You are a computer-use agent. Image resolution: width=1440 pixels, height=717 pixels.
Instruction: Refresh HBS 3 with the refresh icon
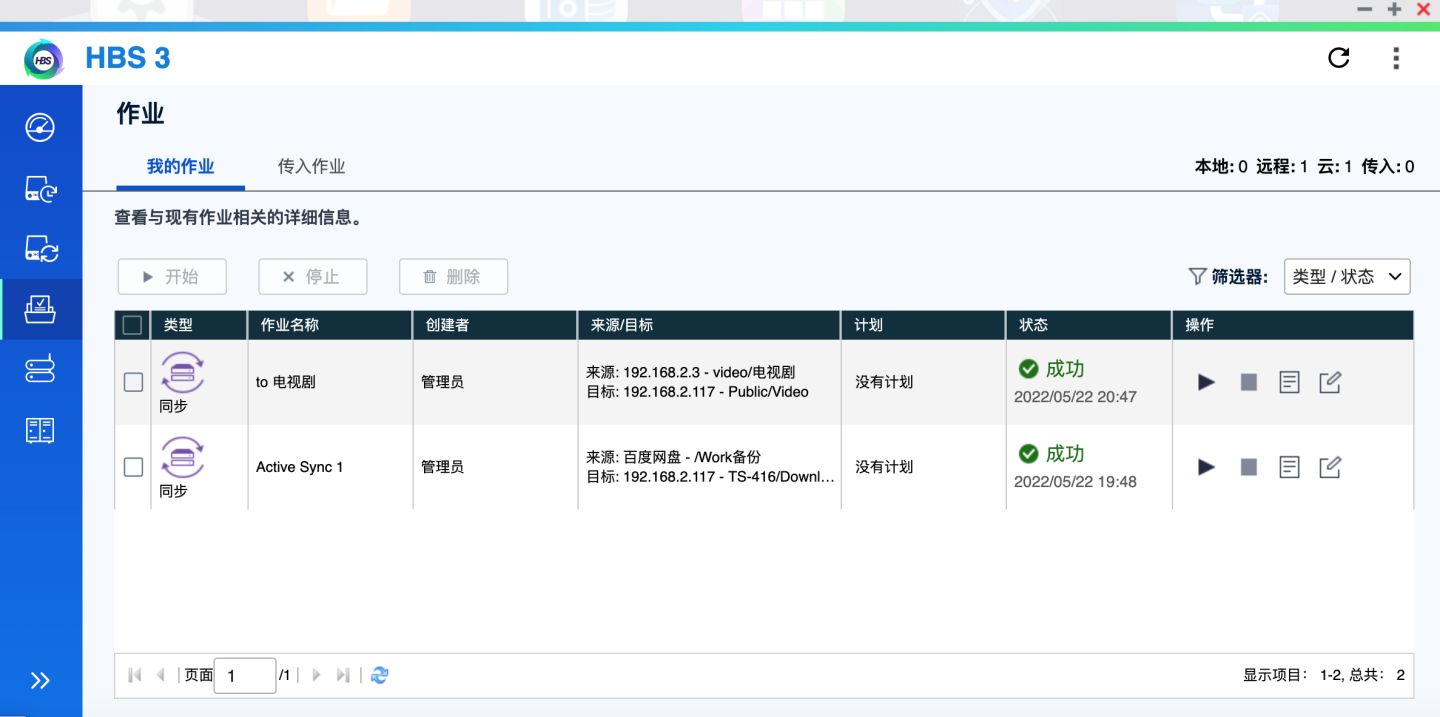point(1339,58)
